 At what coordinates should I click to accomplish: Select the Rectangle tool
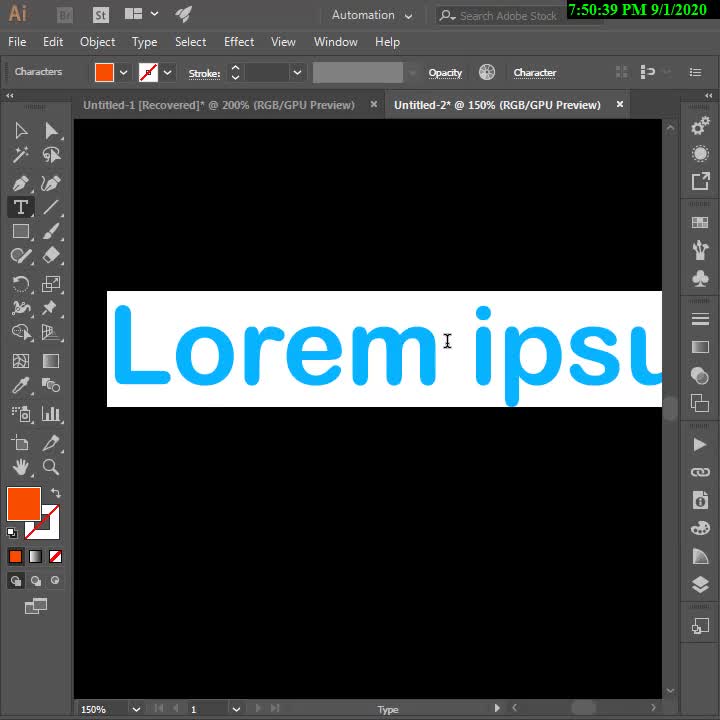20,231
